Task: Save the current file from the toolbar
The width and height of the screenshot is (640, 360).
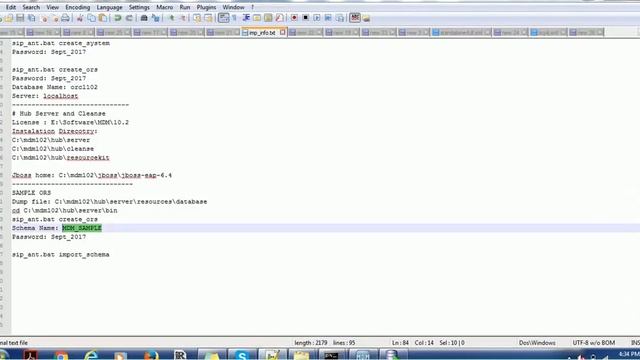Action: [x=20, y=18]
